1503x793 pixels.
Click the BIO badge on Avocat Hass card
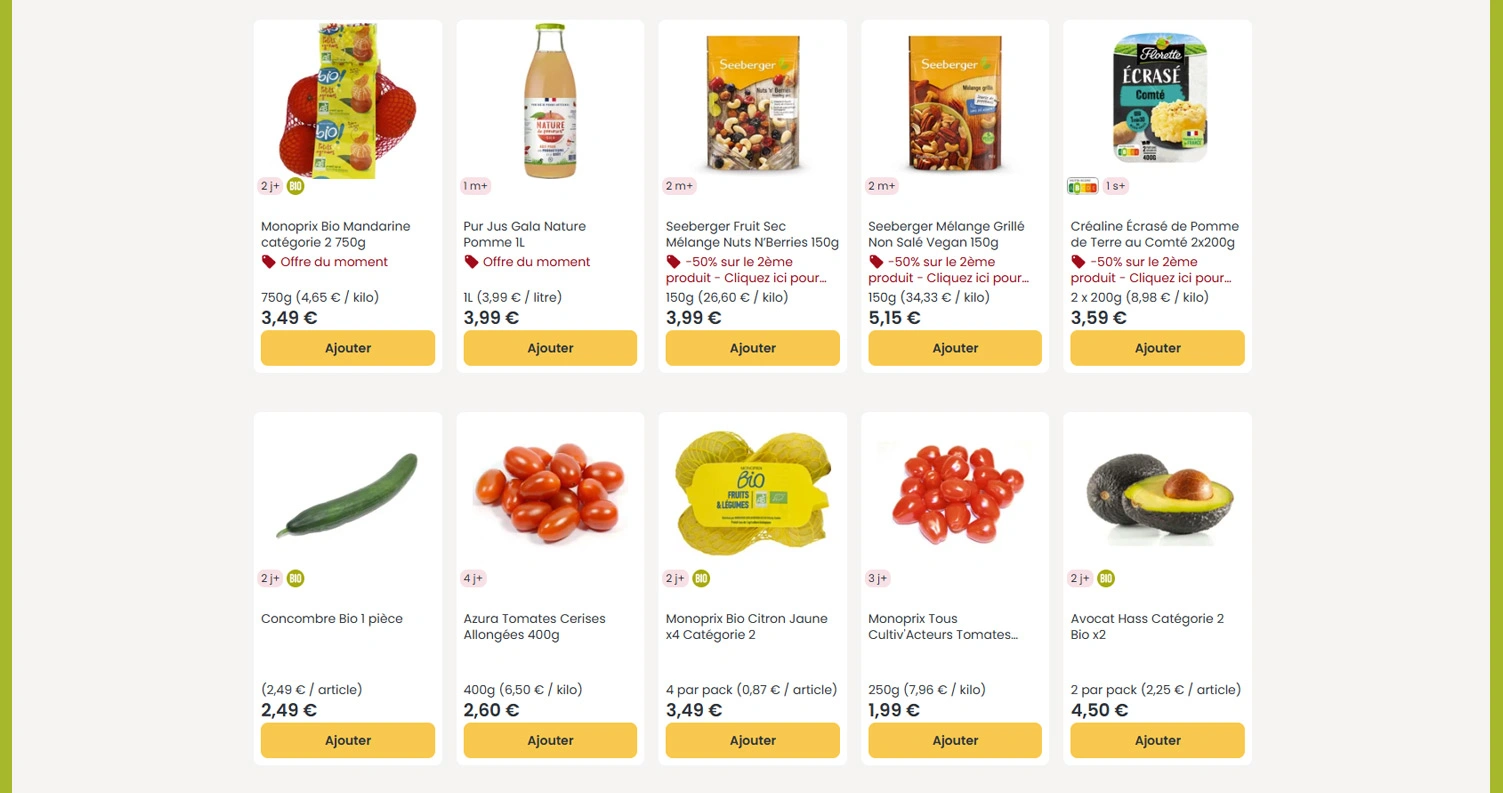(x=1105, y=578)
